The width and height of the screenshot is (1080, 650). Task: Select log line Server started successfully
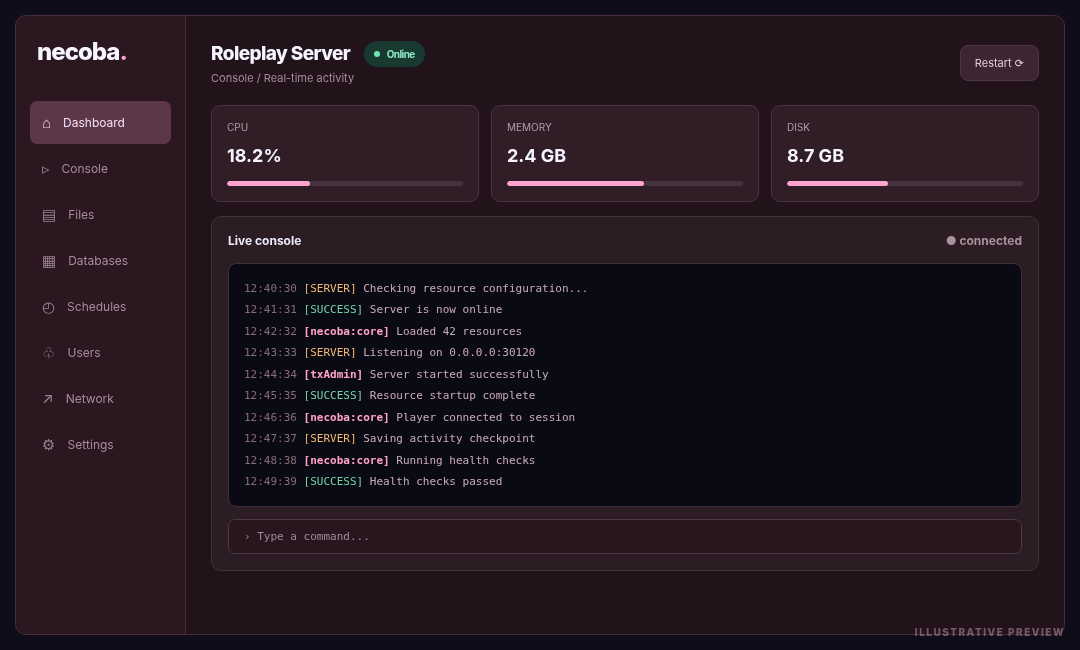396,375
